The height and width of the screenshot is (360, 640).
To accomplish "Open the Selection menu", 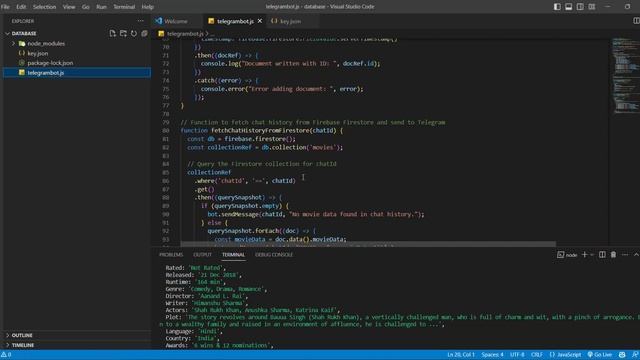I will [x=44, y=7].
